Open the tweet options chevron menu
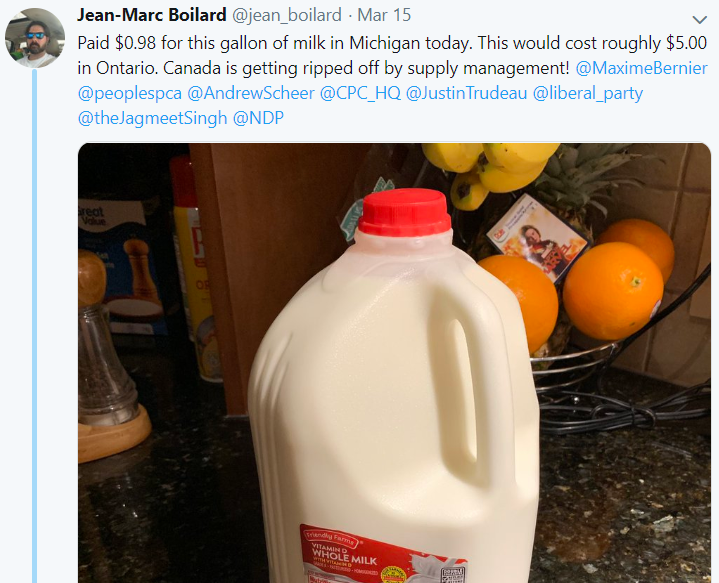 [700, 20]
